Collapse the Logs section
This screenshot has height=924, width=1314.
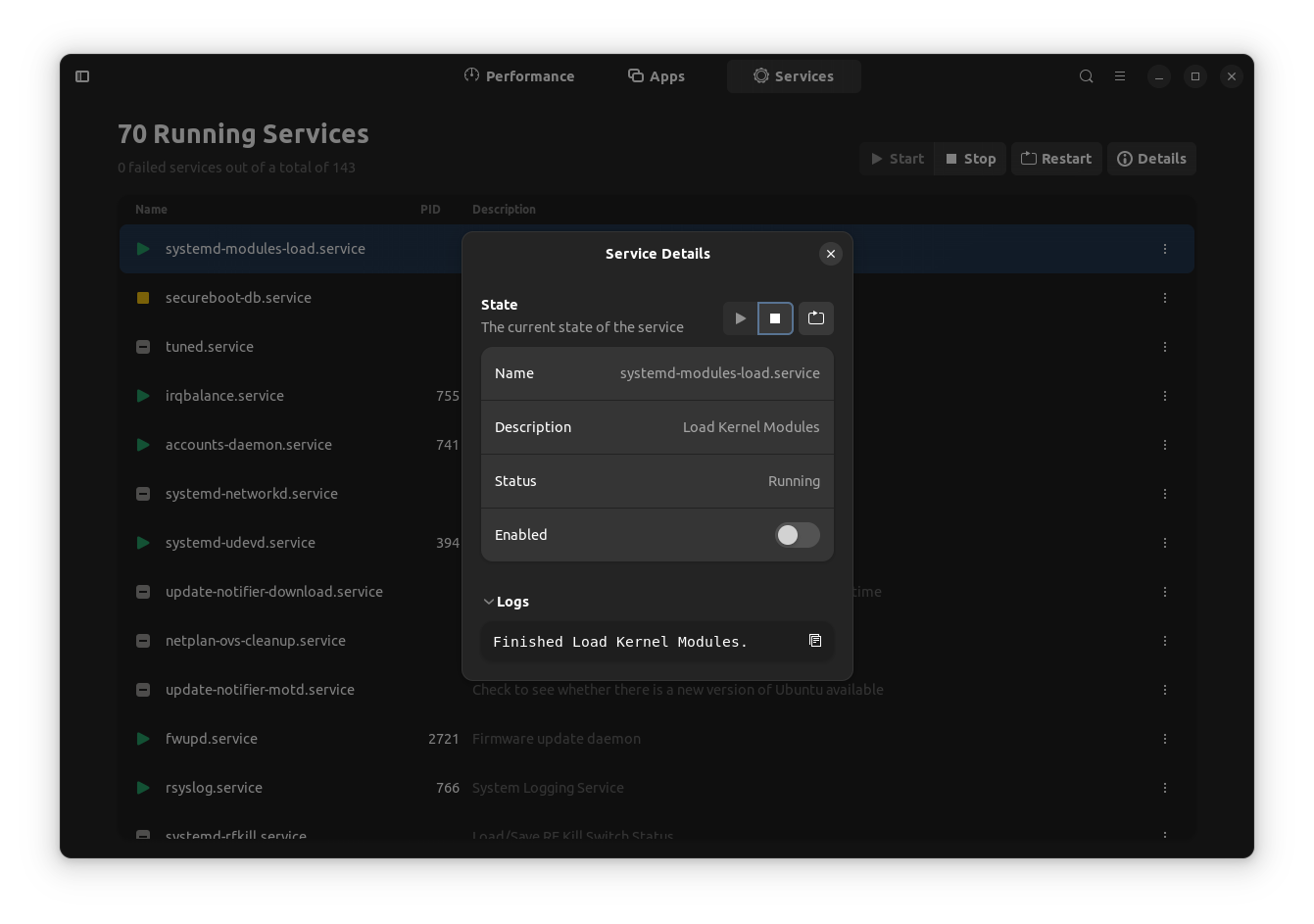[x=488, y=601]
